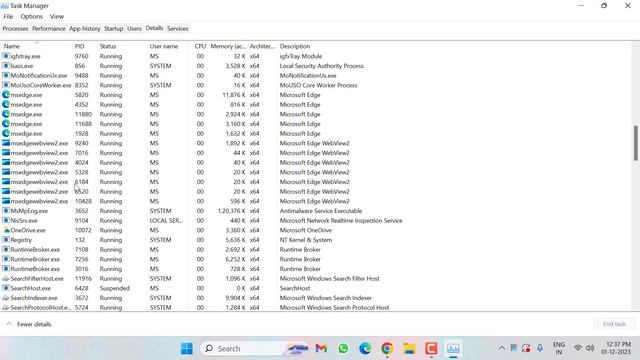
Task: Click the lsass.exe process icon
Action: click(x=6, y=66)
